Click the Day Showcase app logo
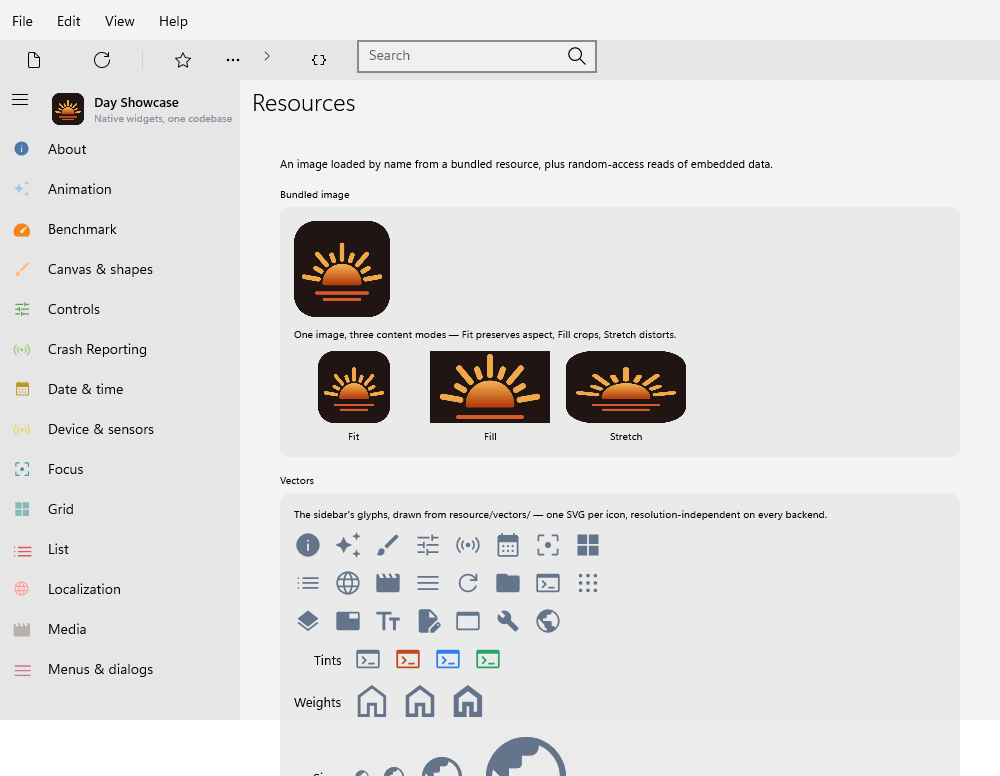This screenshot has width=1000, height=776. 68,109
